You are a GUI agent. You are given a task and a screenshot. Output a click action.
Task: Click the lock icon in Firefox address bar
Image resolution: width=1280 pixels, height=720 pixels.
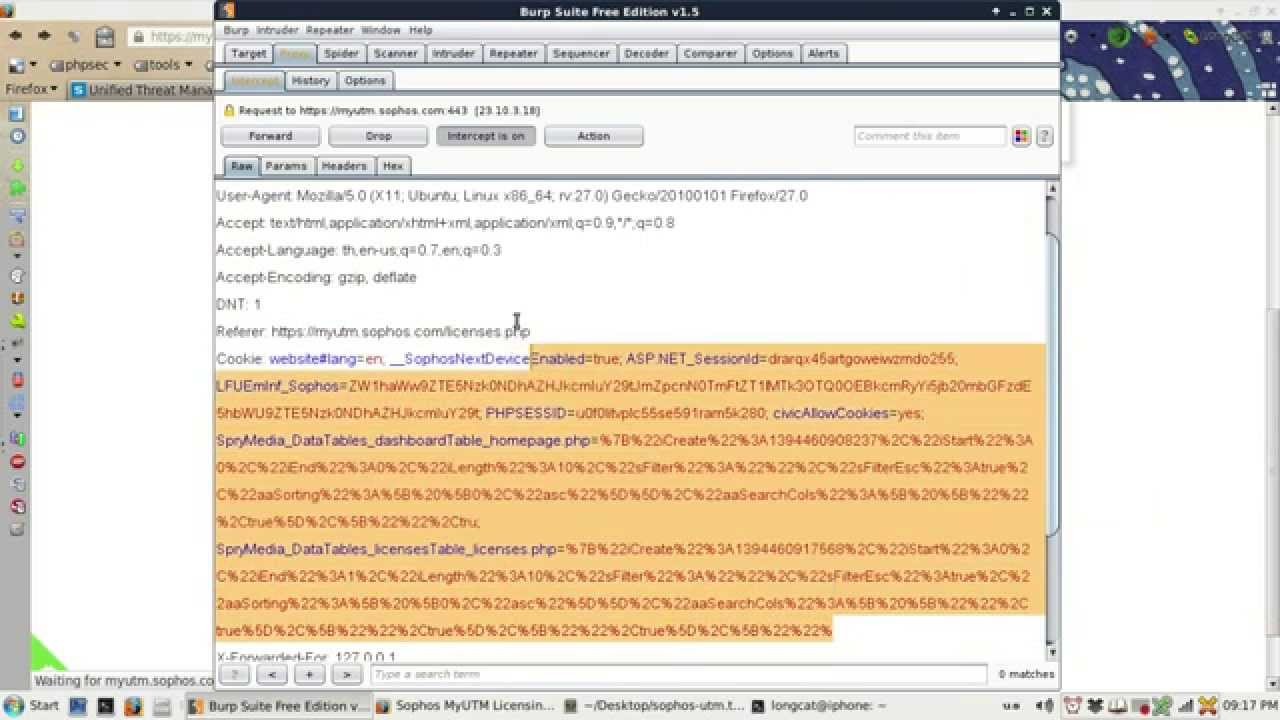click(139, 37)
